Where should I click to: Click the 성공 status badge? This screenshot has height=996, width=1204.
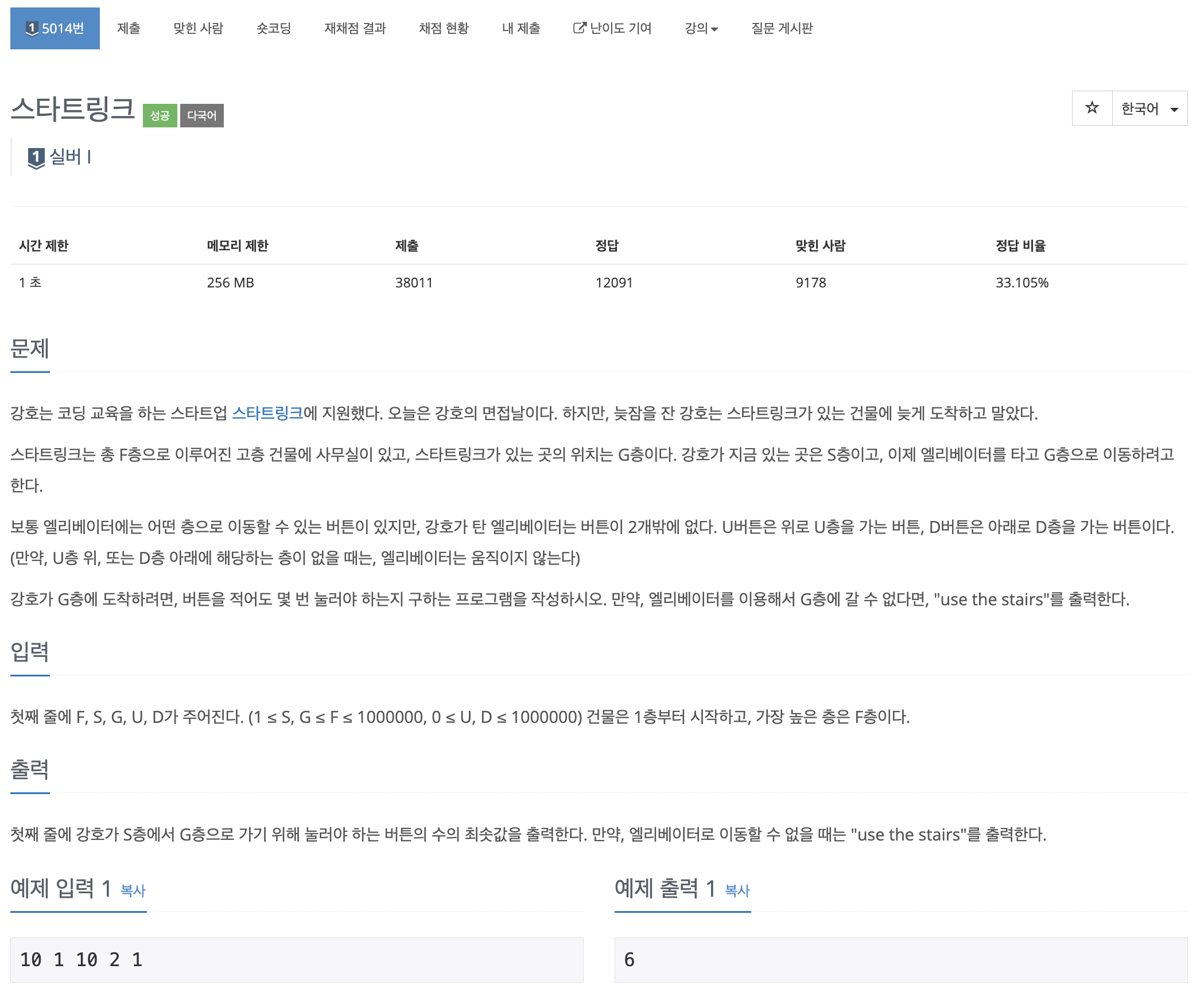(x=160, y=115)
